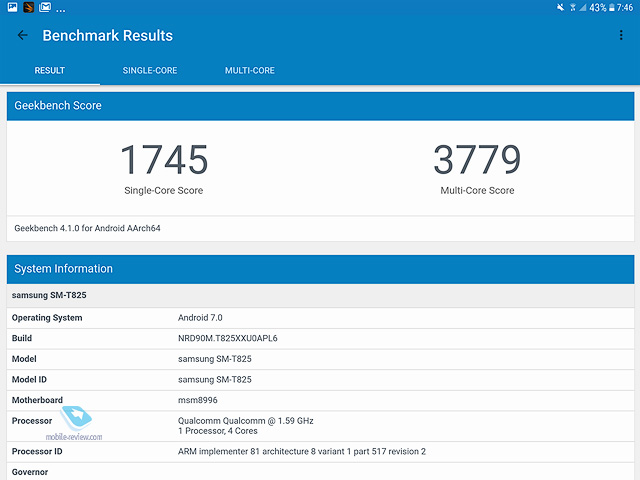Switch to the RESULT tab

tap(50, 70)
